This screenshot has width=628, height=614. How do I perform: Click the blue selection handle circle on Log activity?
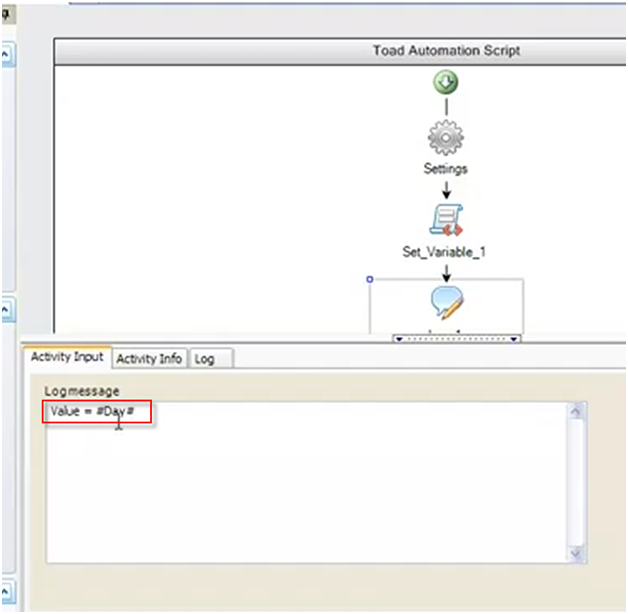370,279
